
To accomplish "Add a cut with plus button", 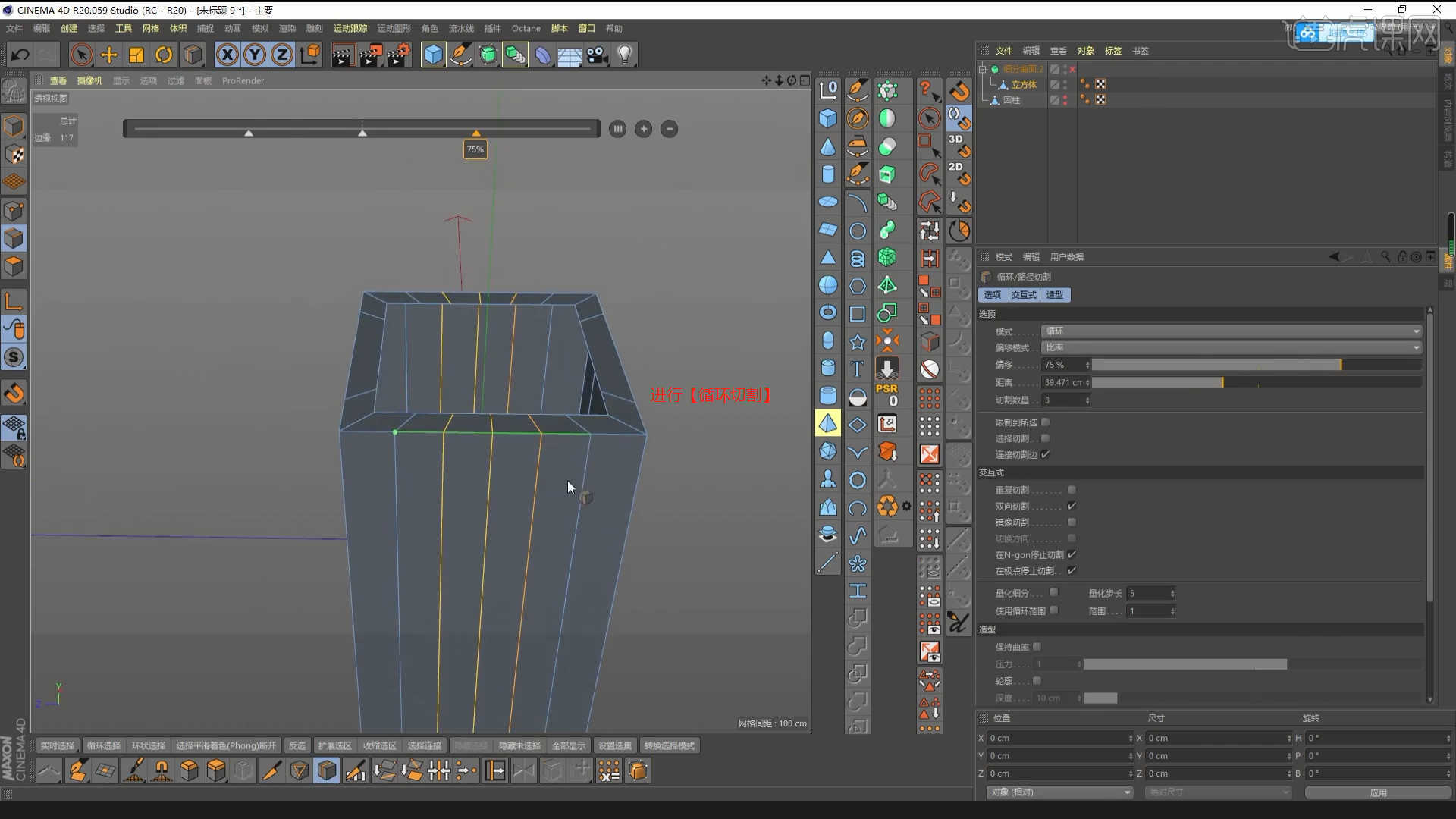I will click(x=643, y=129).
